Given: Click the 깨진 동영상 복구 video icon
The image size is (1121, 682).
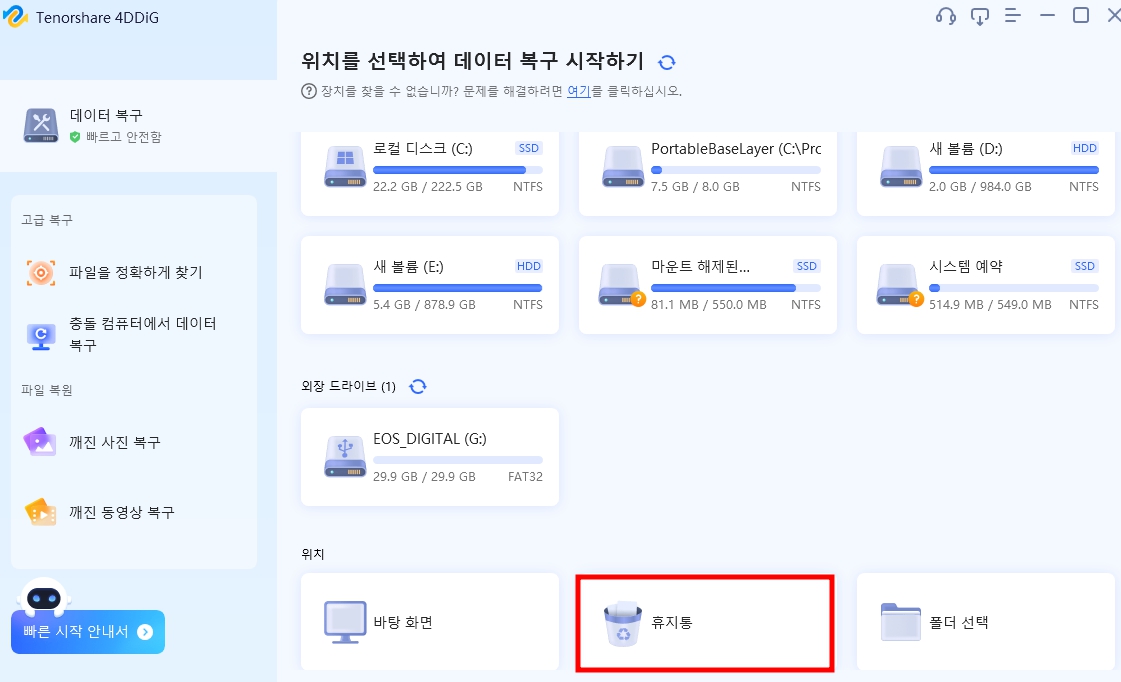Looking at the screenshot, I should pos(40,512).
